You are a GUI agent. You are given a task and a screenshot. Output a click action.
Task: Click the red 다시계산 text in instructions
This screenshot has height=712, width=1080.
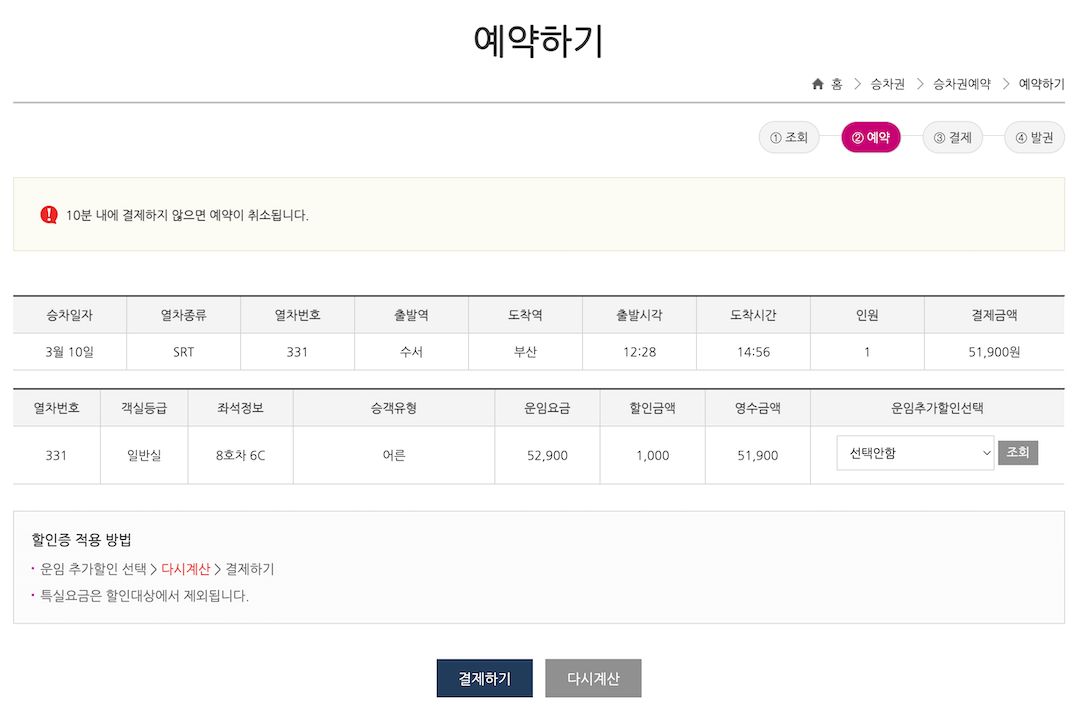click(185, 569)
